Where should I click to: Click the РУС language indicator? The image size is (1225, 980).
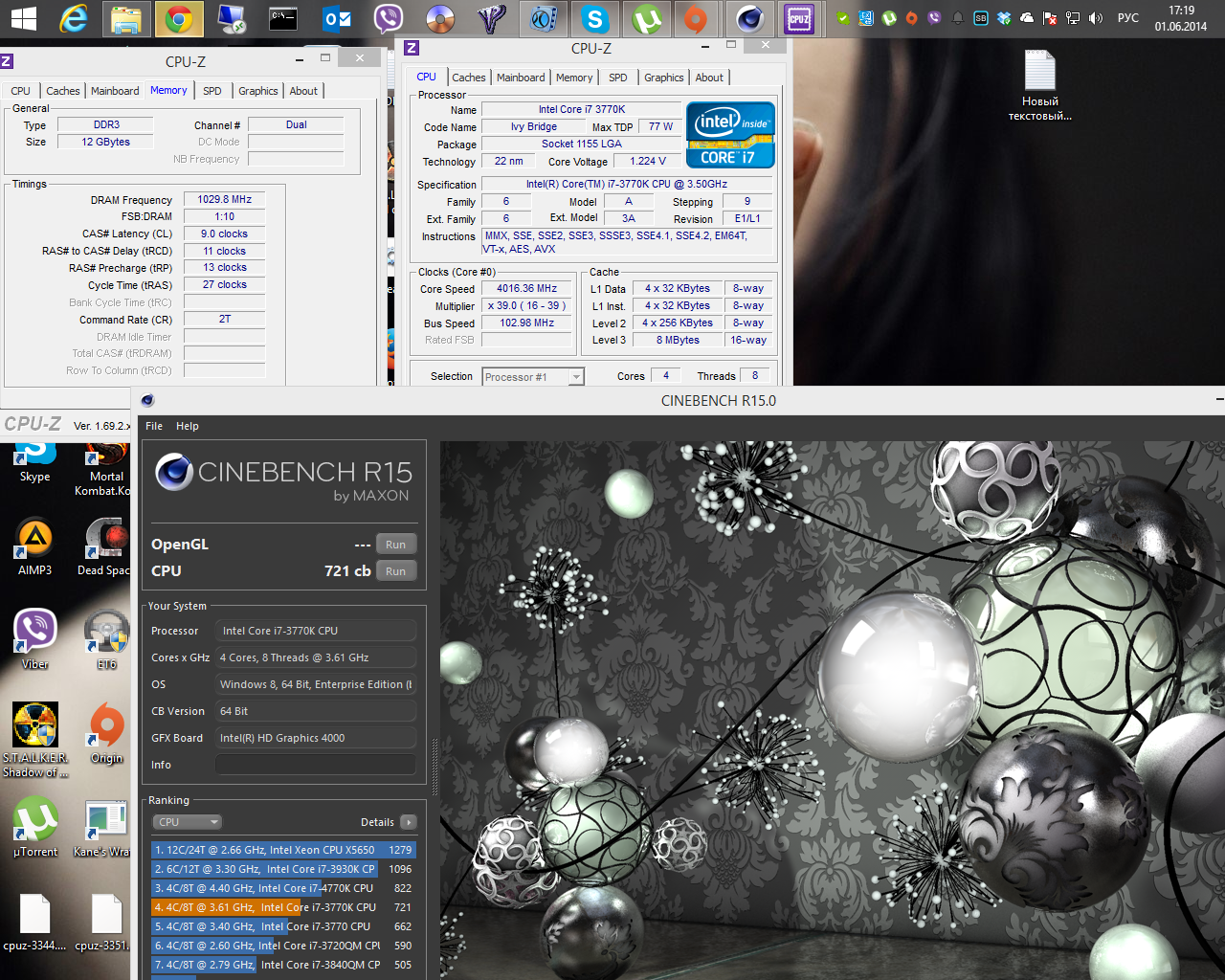coord(1128,18)
